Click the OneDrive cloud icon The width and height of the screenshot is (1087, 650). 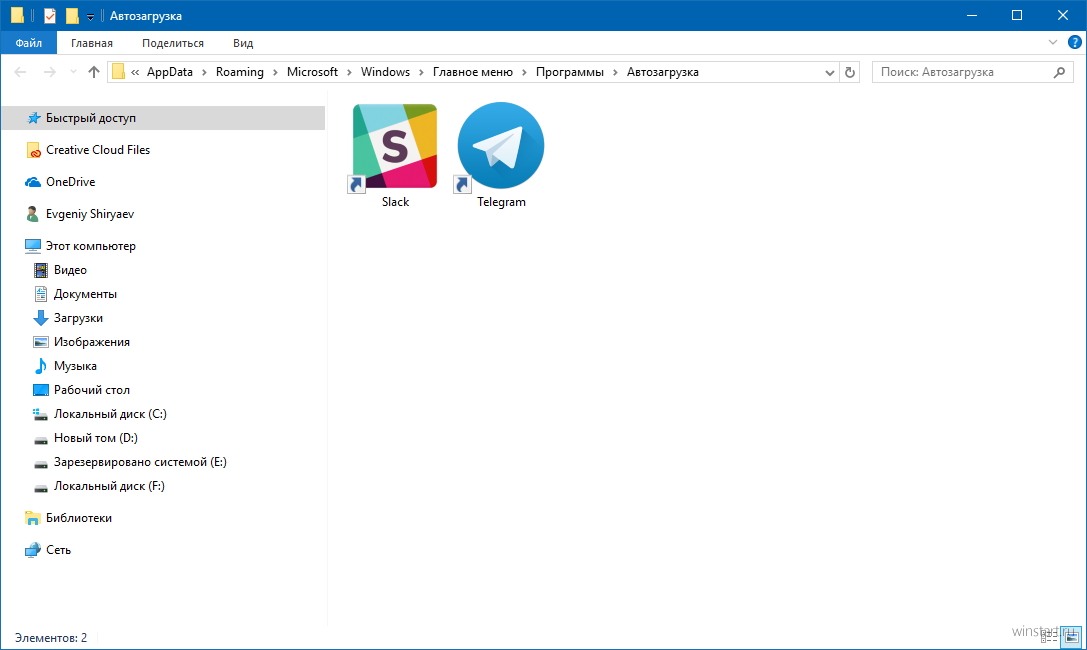[x=33, y=182]
